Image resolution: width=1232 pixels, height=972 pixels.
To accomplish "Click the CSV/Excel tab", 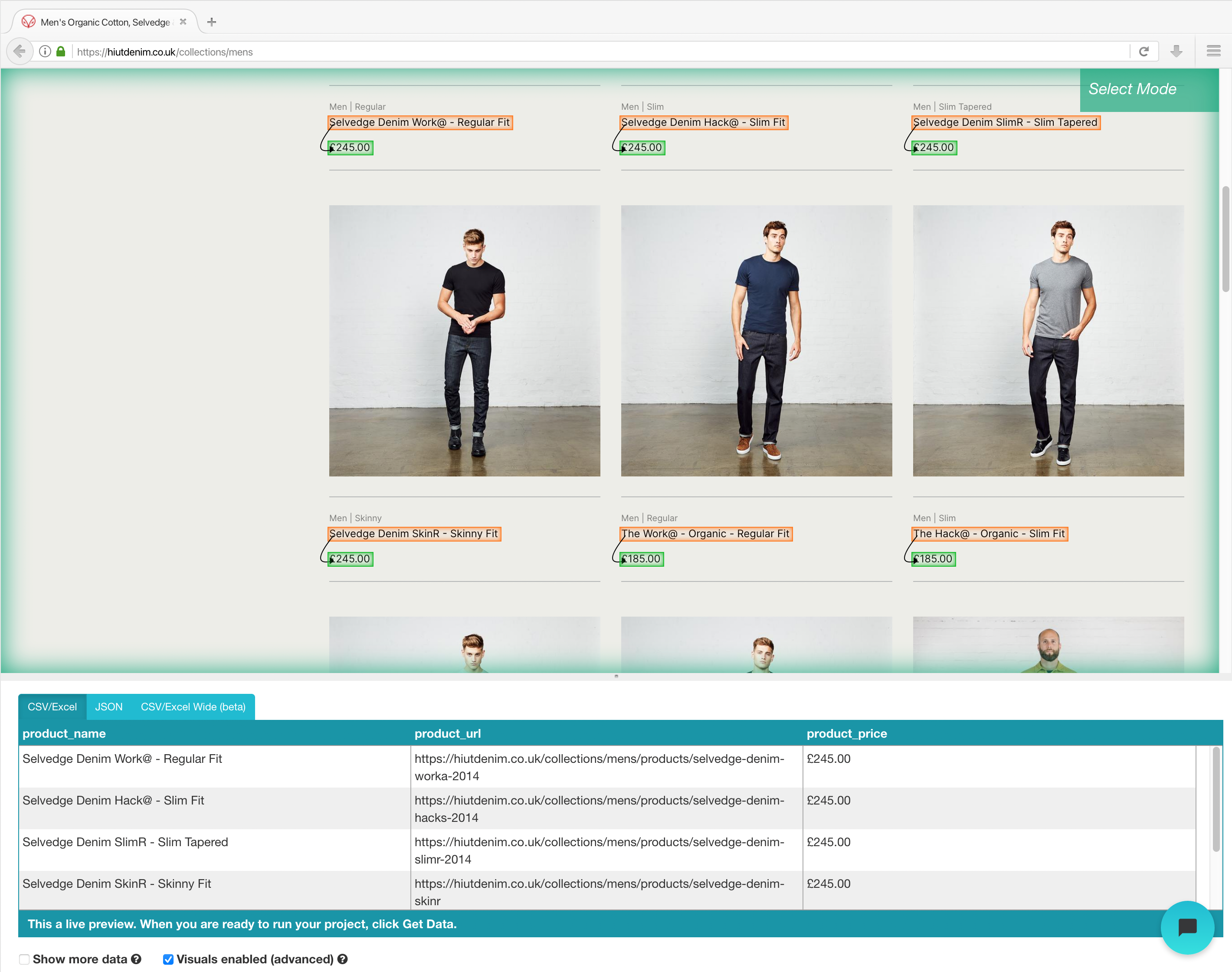I will coord(51,706).
